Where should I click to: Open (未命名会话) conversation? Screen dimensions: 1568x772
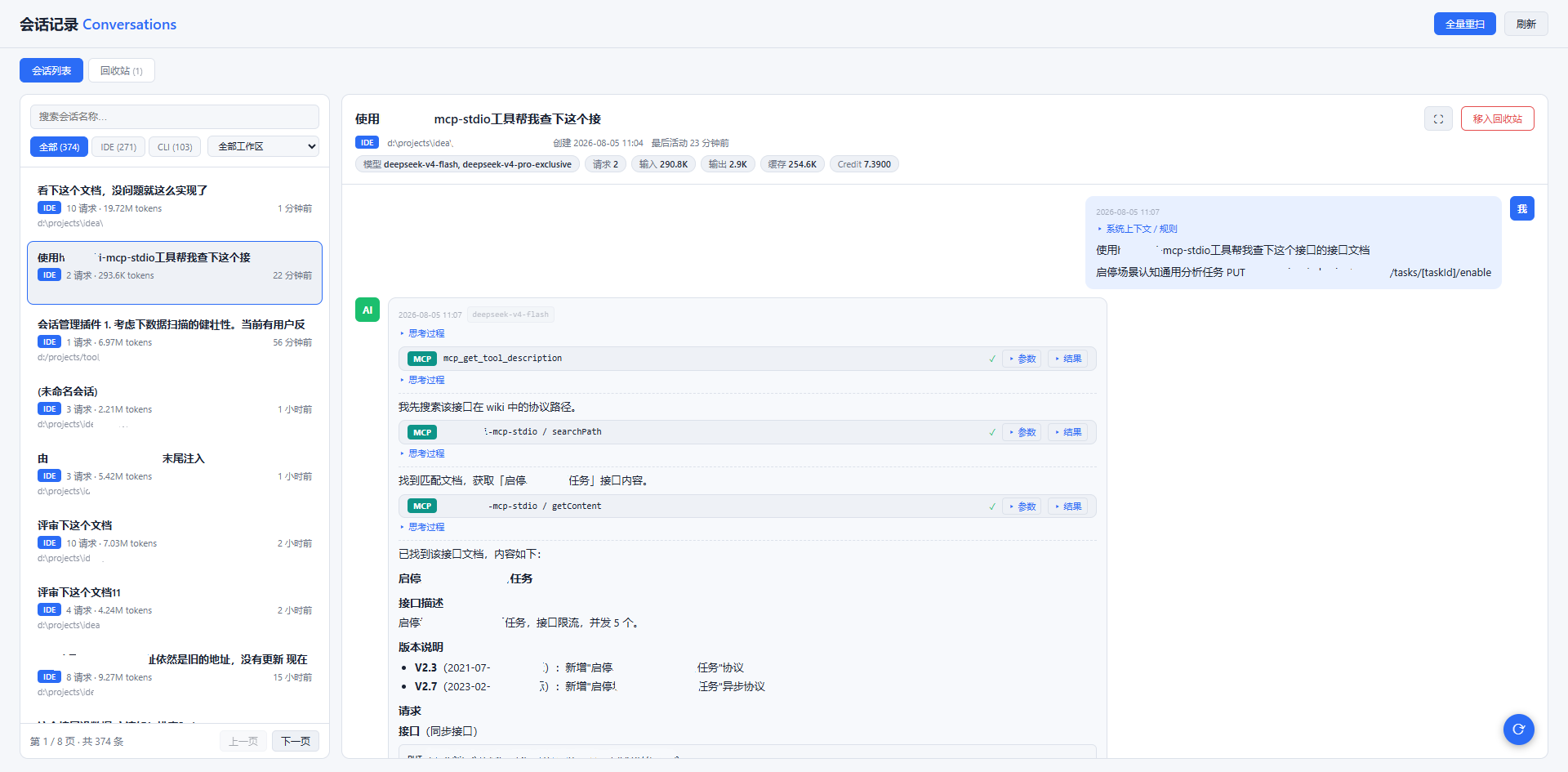(175, 407)
